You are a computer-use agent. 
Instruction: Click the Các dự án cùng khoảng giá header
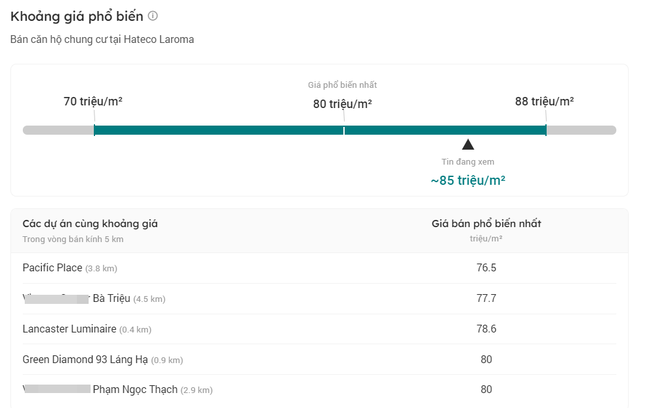point(90,224)
